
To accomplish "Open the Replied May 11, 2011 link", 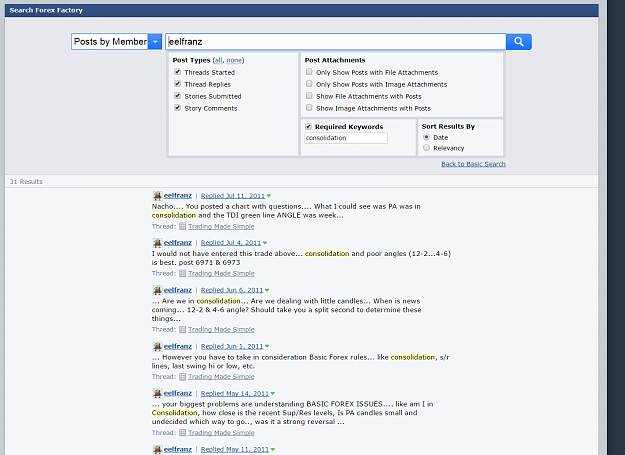I will (235, 449).
